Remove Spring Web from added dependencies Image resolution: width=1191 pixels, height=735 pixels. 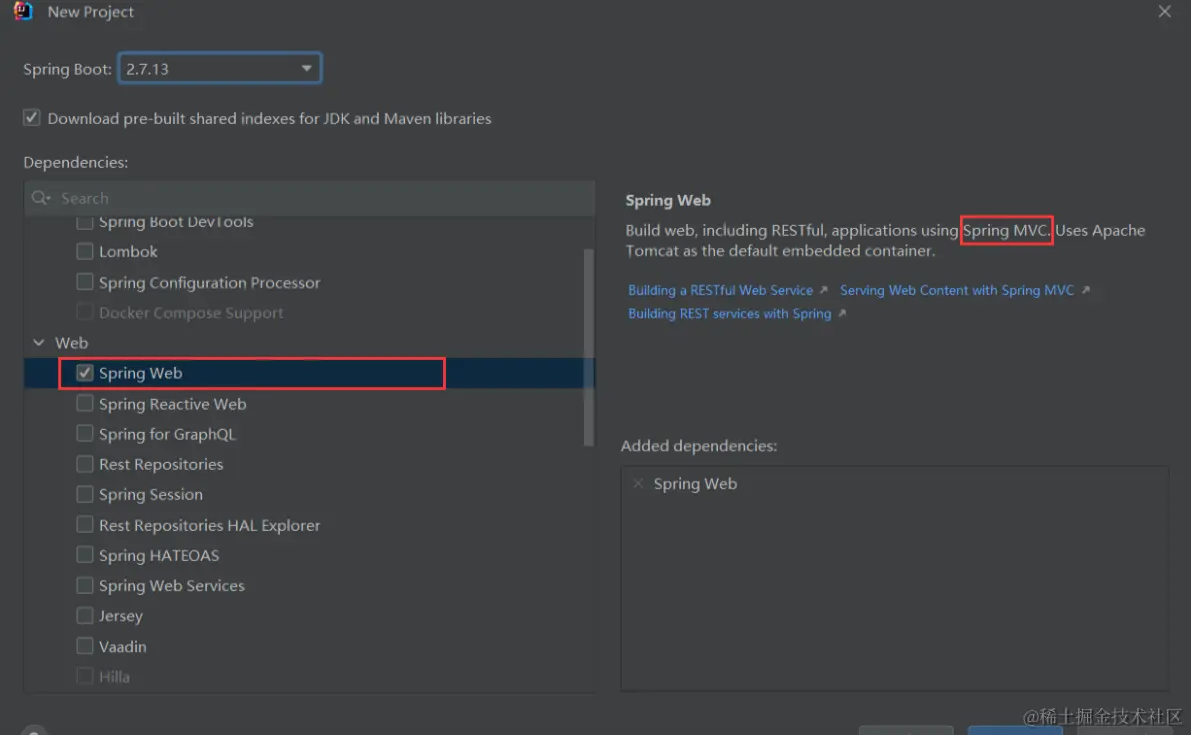tap(638, 484)
